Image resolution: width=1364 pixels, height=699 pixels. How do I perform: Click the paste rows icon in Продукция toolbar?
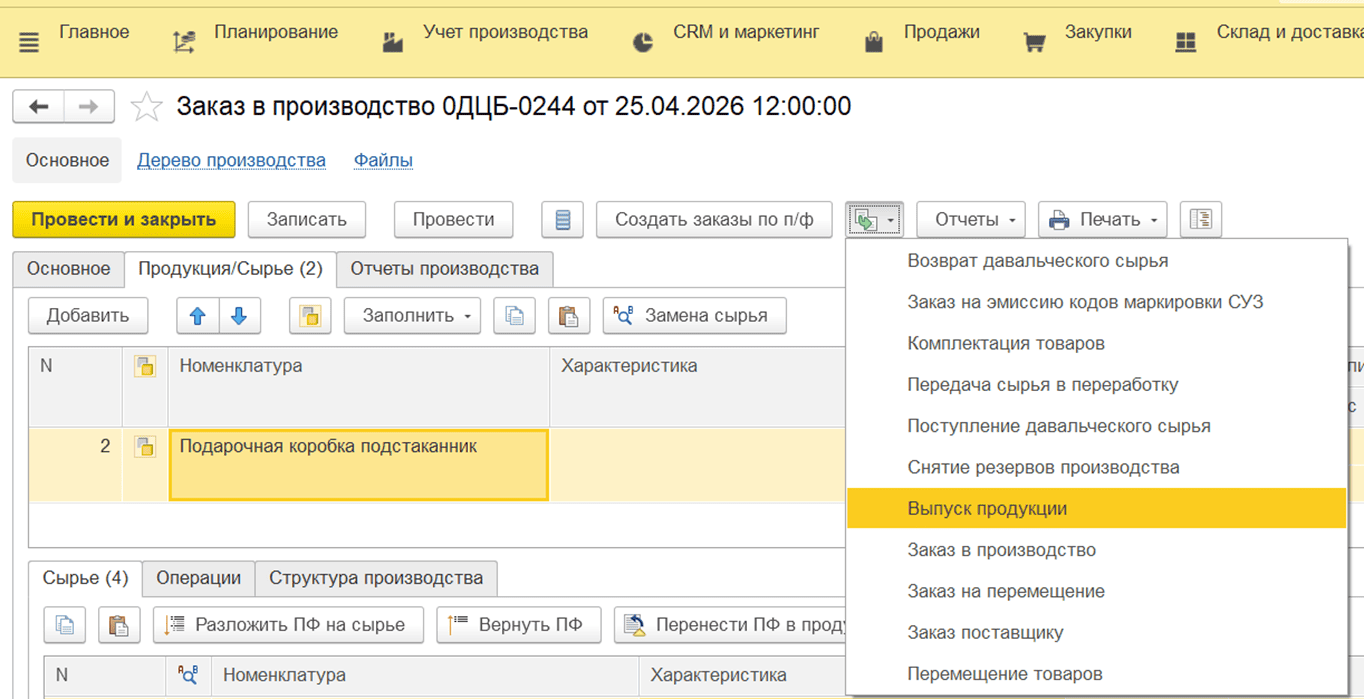point(568,316)
